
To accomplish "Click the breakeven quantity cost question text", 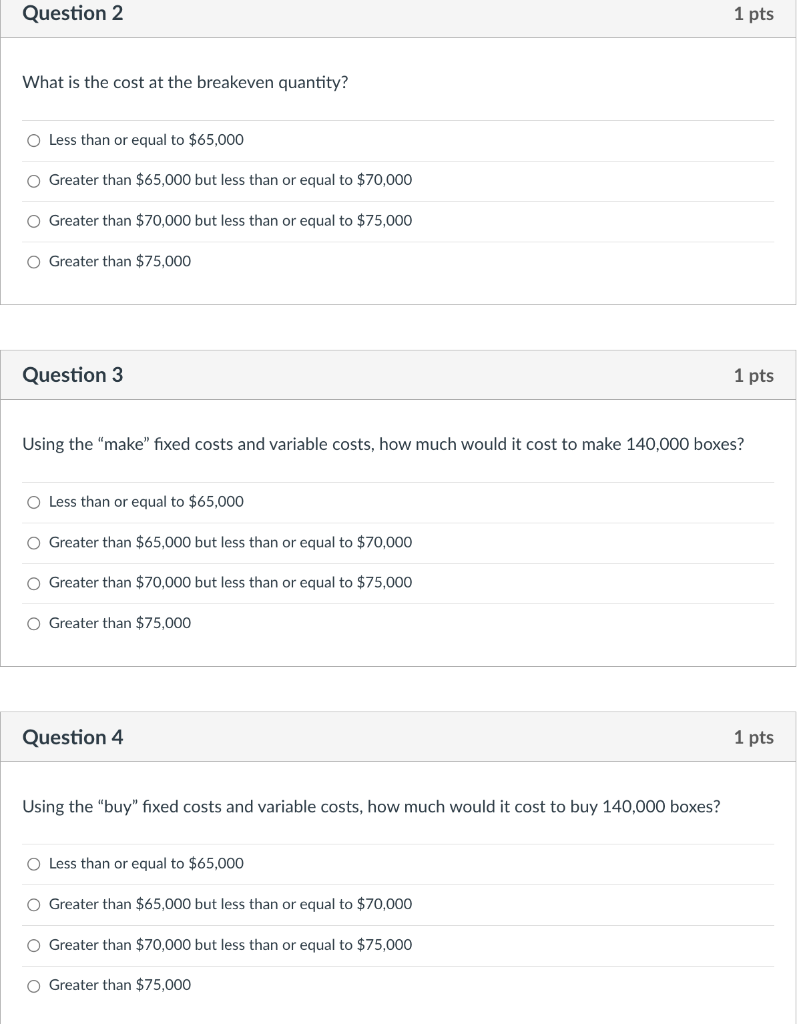I will (185, 82).
